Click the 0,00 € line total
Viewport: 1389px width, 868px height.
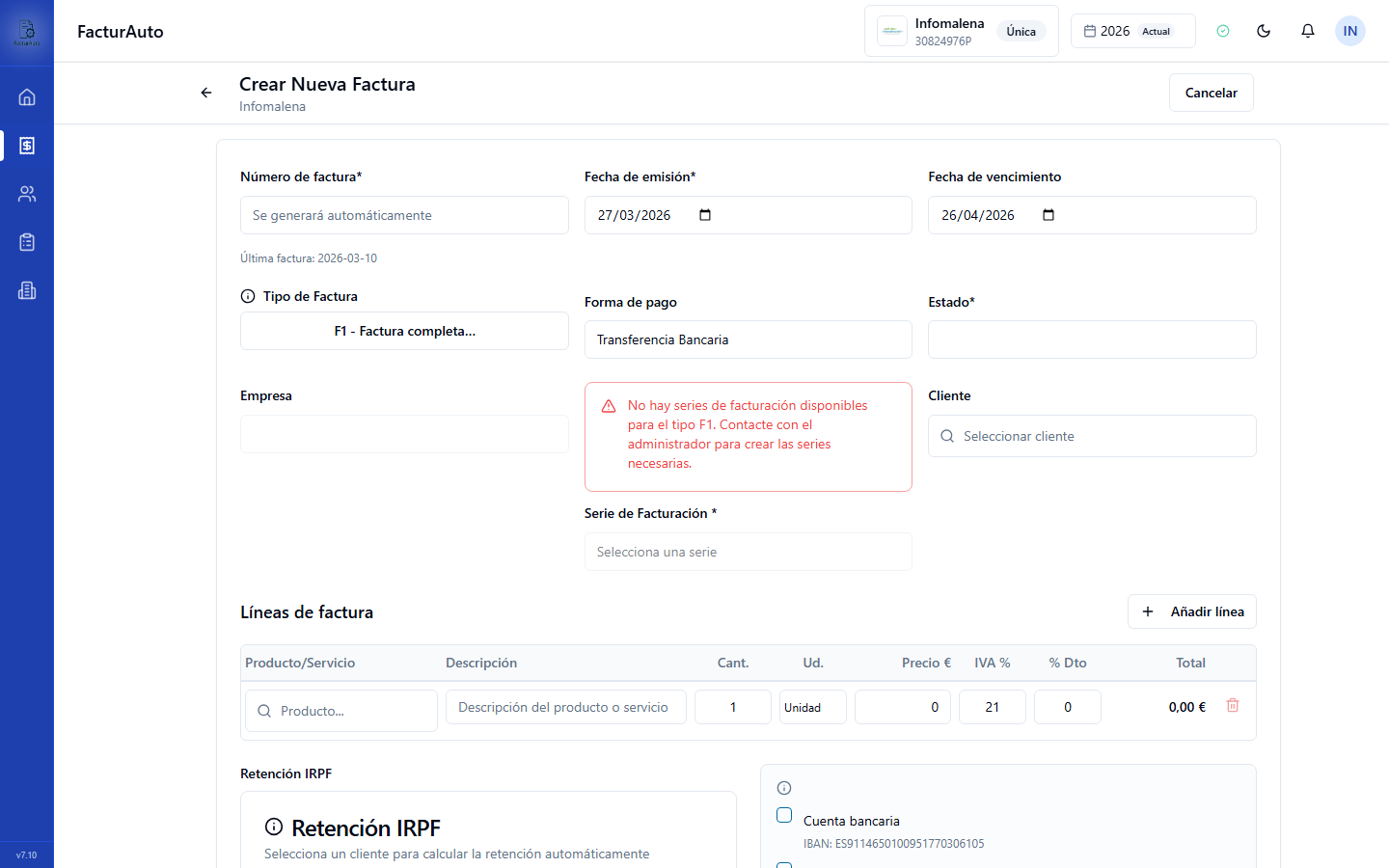point(1187,707)
